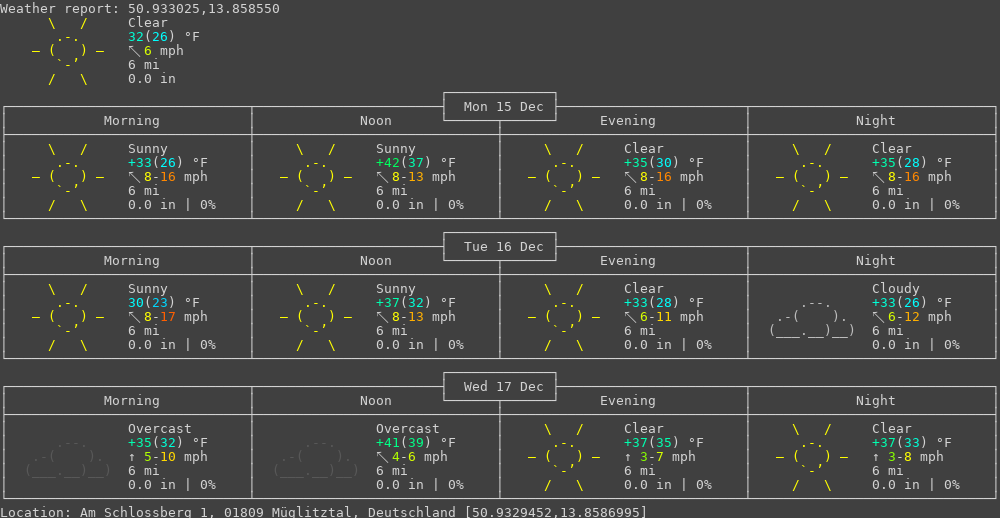Click the Night column header under Wednesday
This screenshot has width=1000, height=518.
pyautogui.click(x=876, y=401)
